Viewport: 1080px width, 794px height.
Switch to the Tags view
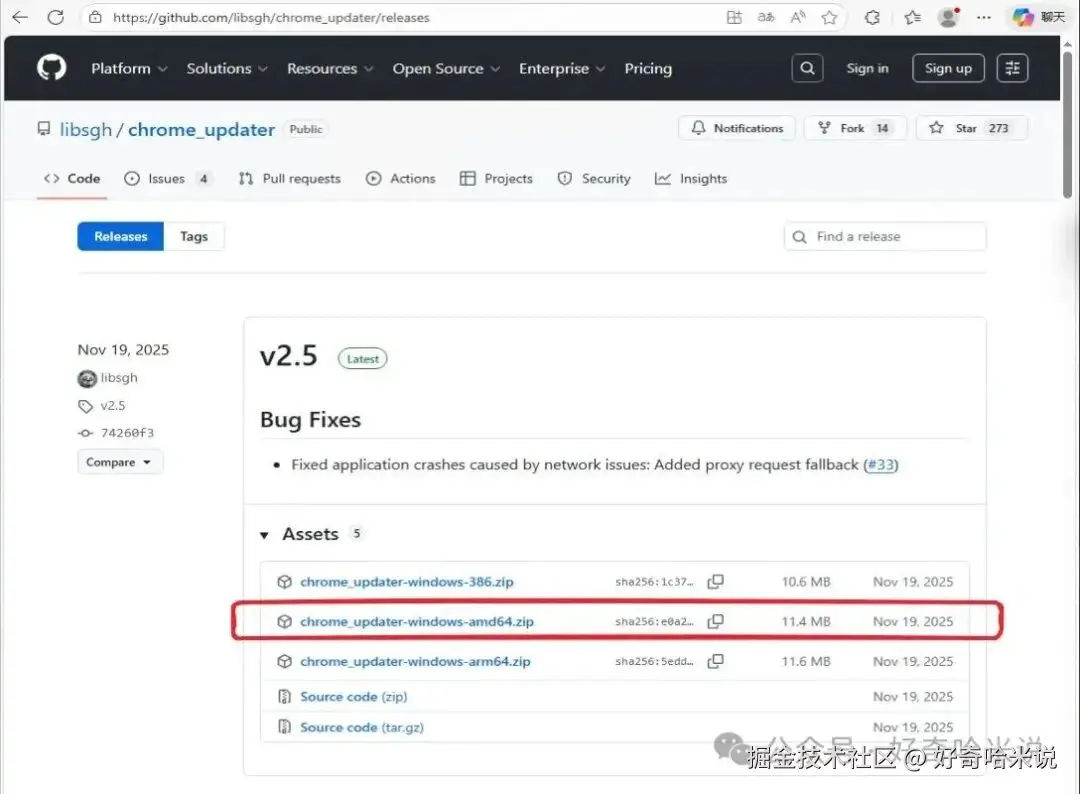tap(194, 236)
